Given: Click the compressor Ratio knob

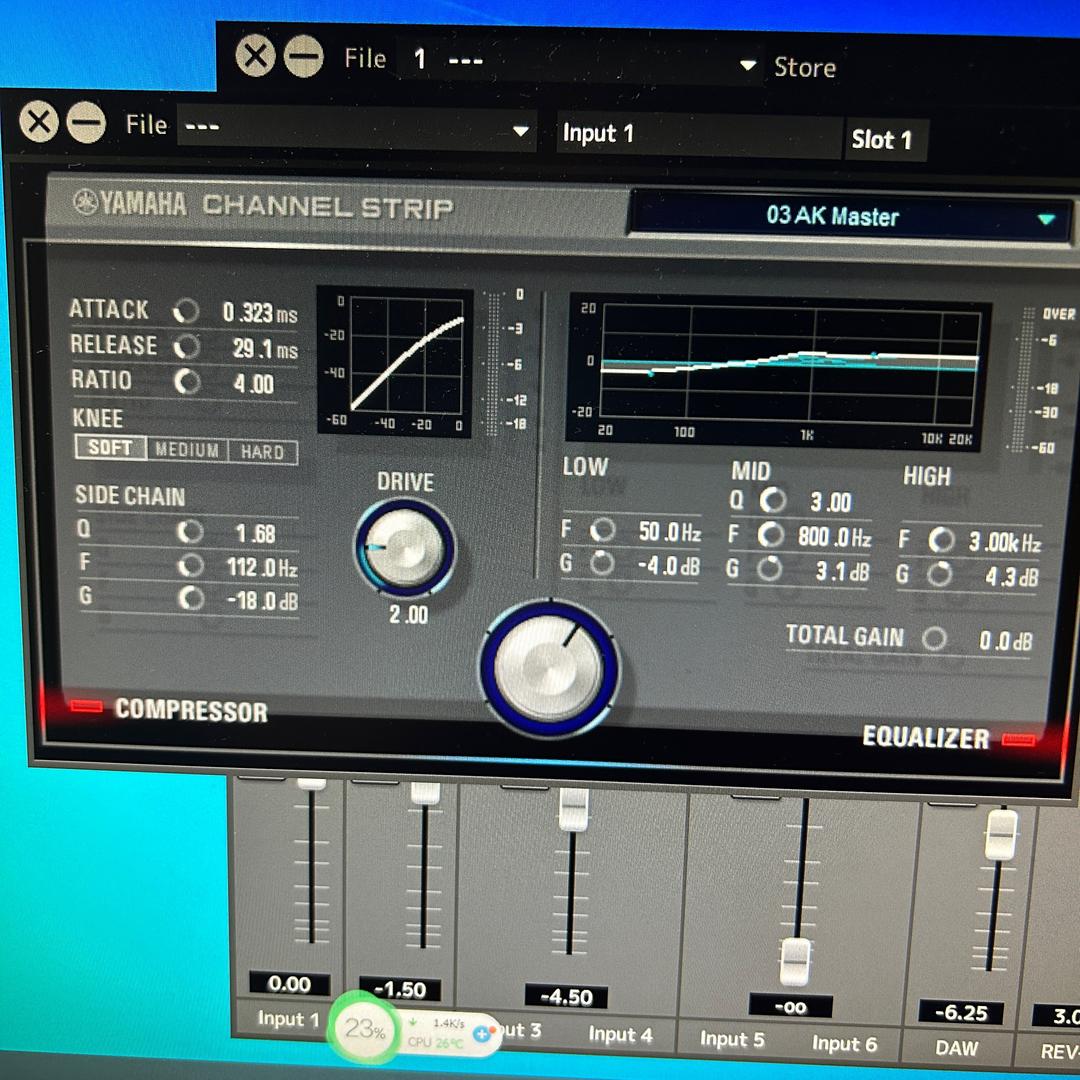Looking at the screenshot, I should point(187,382).
